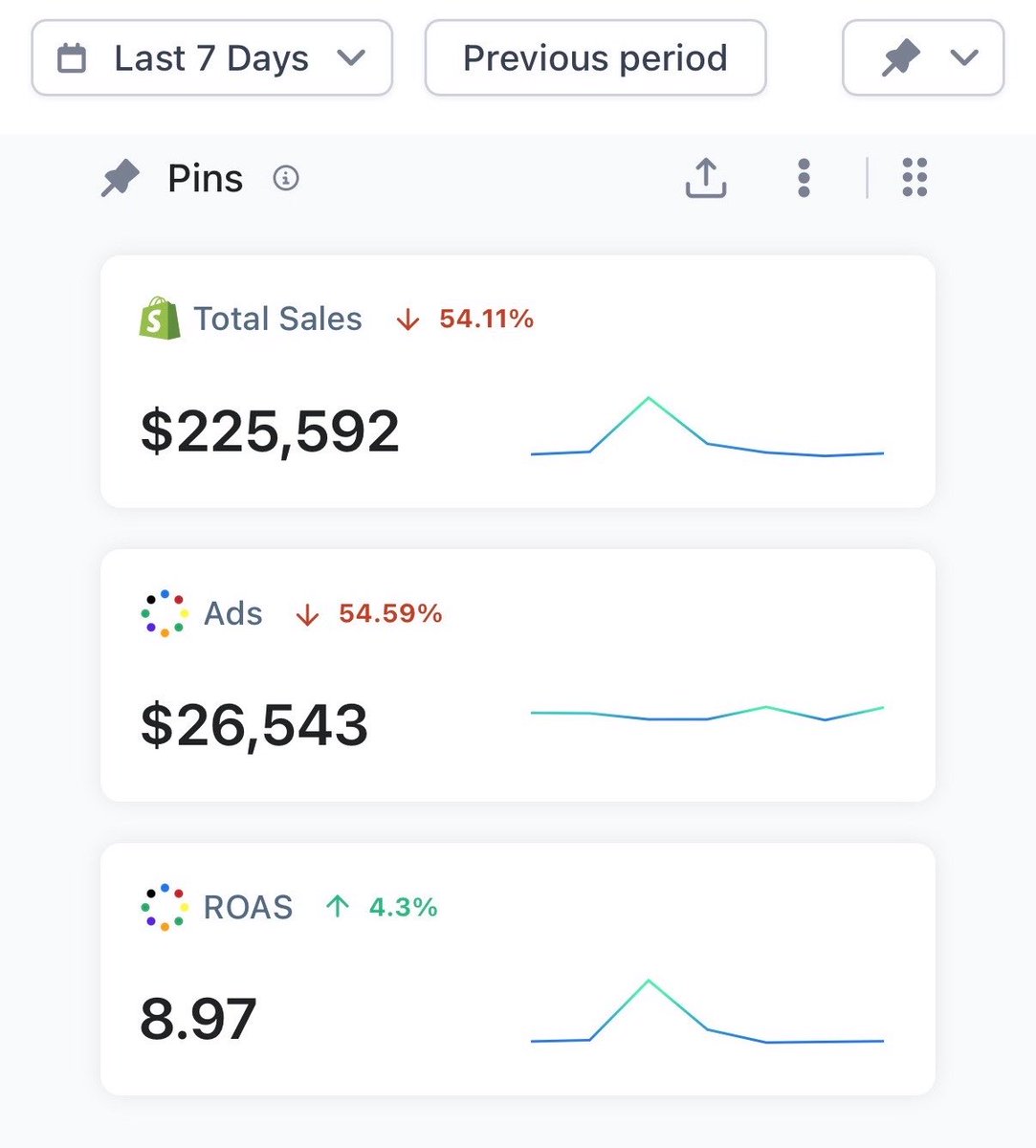The image size is (1036, 1148).
Task: Click the Total Sales label
Action: (x=277, y=319)
